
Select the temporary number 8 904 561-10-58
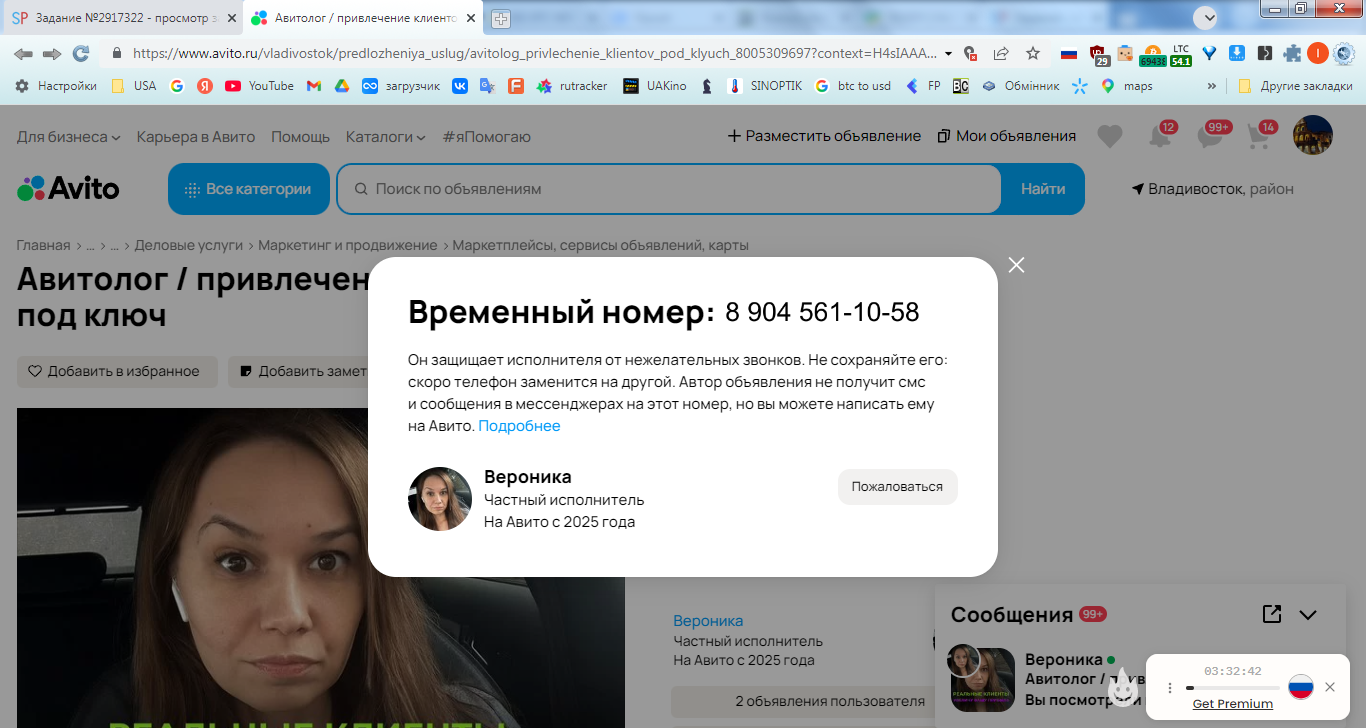click(822, 313)
